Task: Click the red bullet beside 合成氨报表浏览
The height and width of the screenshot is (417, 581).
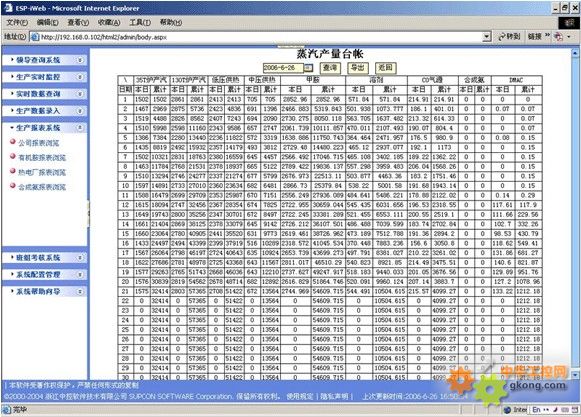Action: tap(13, 186)
